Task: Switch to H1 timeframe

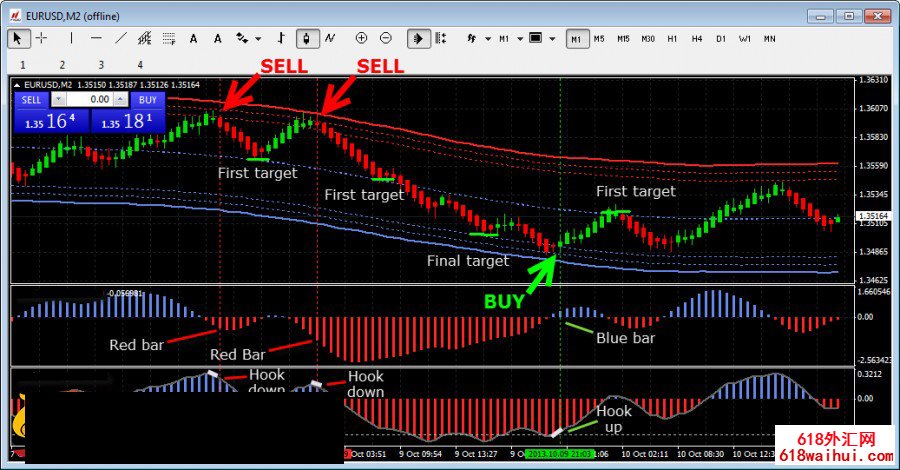Action: click(x=672, y=39)
